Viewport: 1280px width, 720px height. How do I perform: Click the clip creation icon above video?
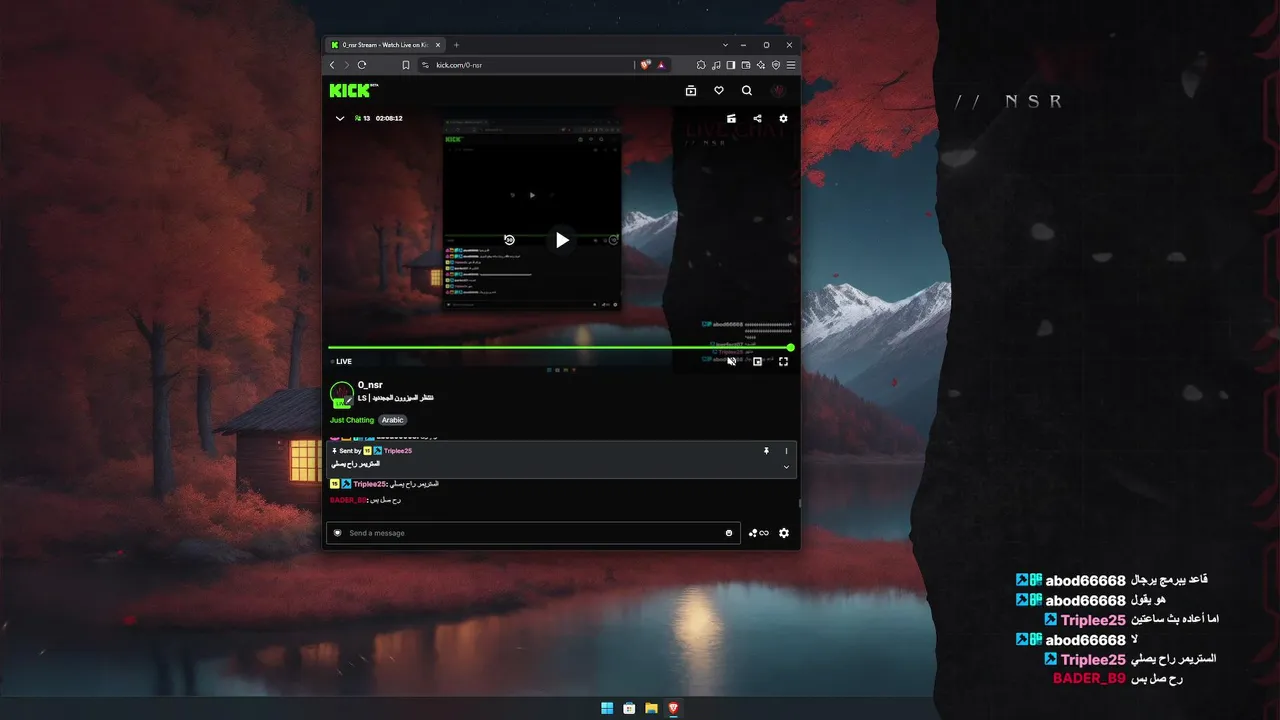731,118
